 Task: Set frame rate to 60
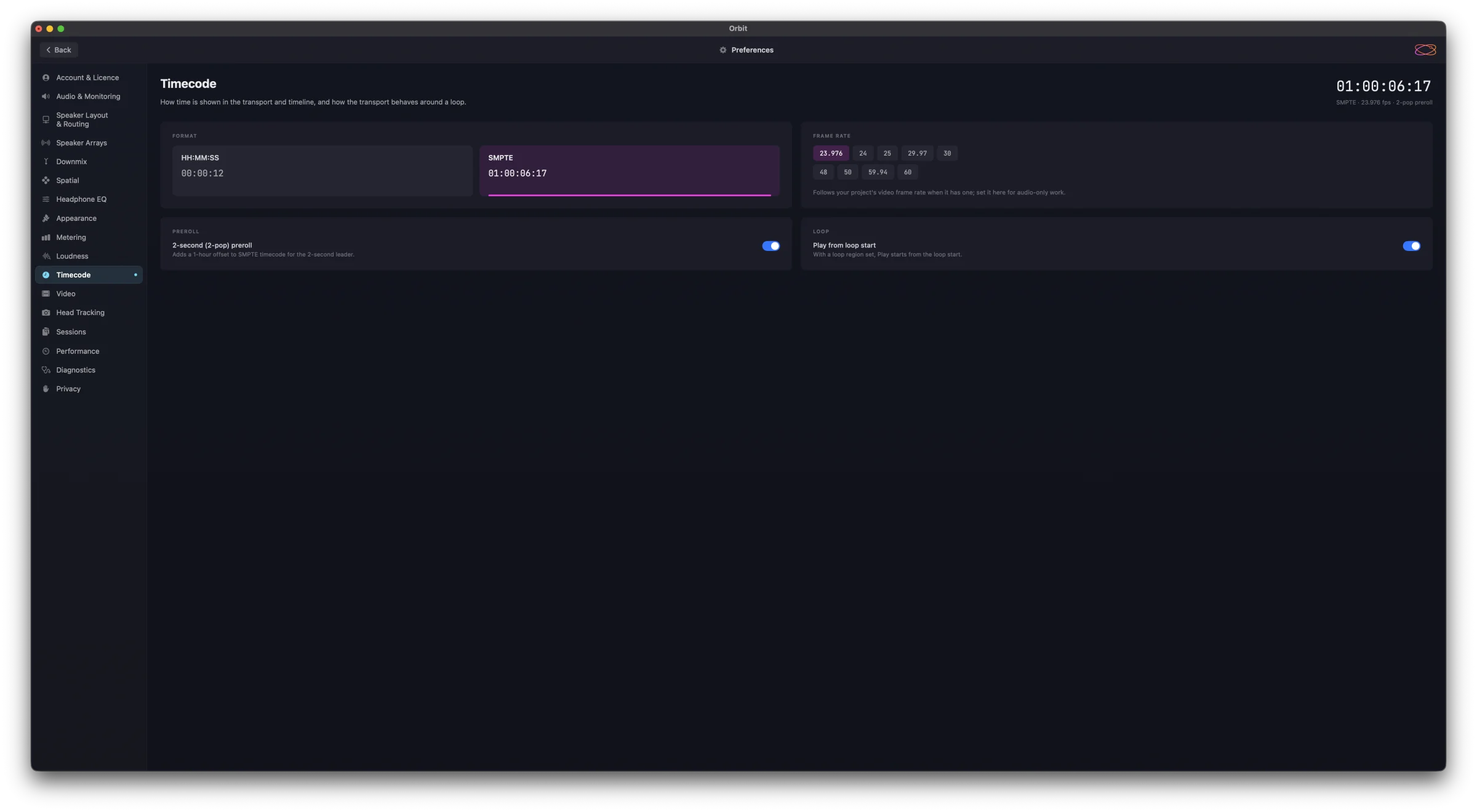908,172
